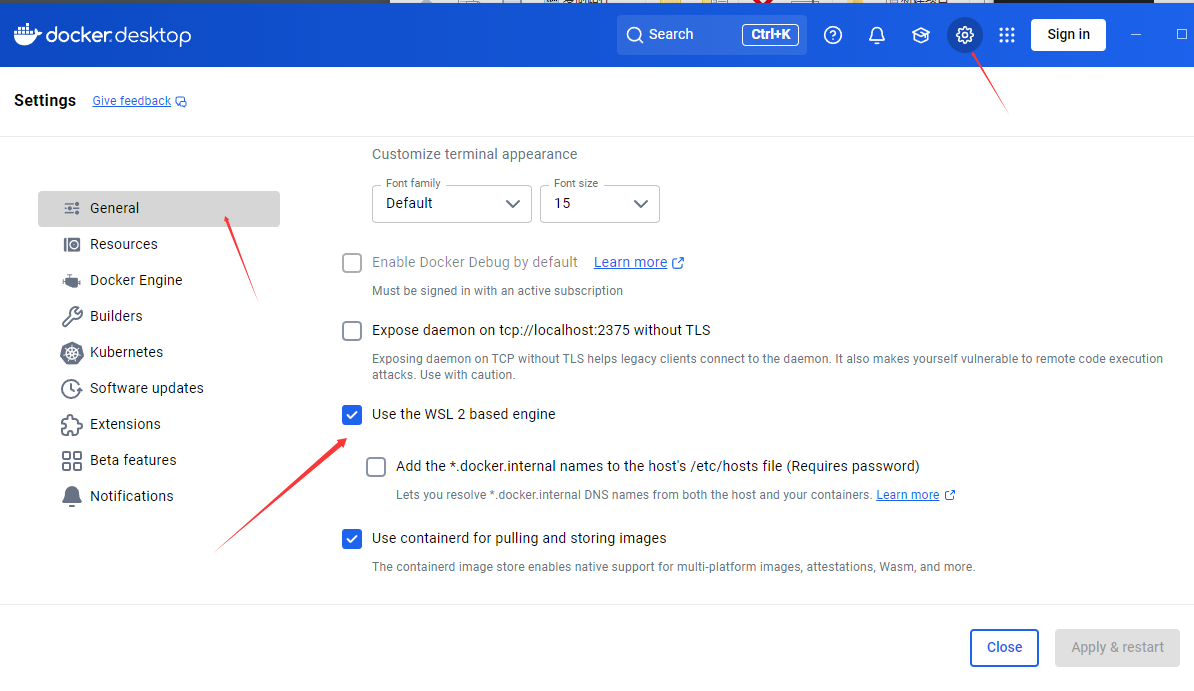Click the Ctrl+K shortcut badge
Viewport: 1194px width, 691px height.
click(771, 35)
